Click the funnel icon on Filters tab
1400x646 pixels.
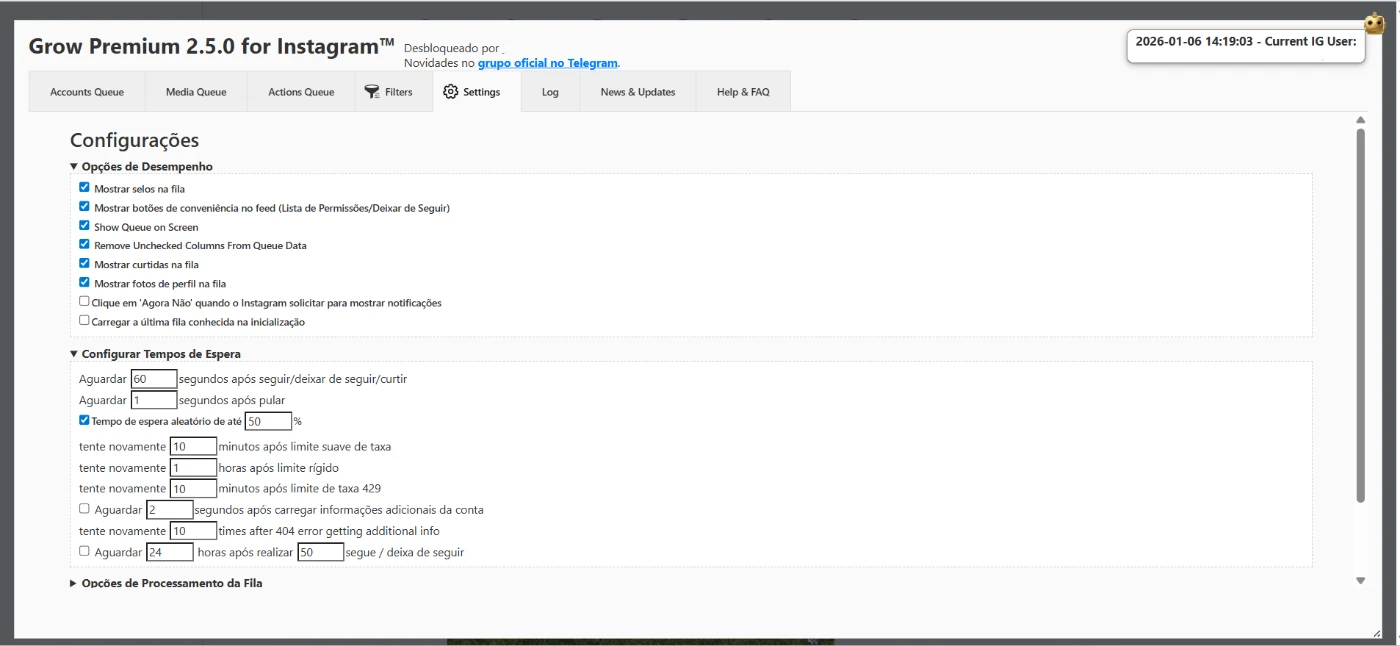coord(371,91)
